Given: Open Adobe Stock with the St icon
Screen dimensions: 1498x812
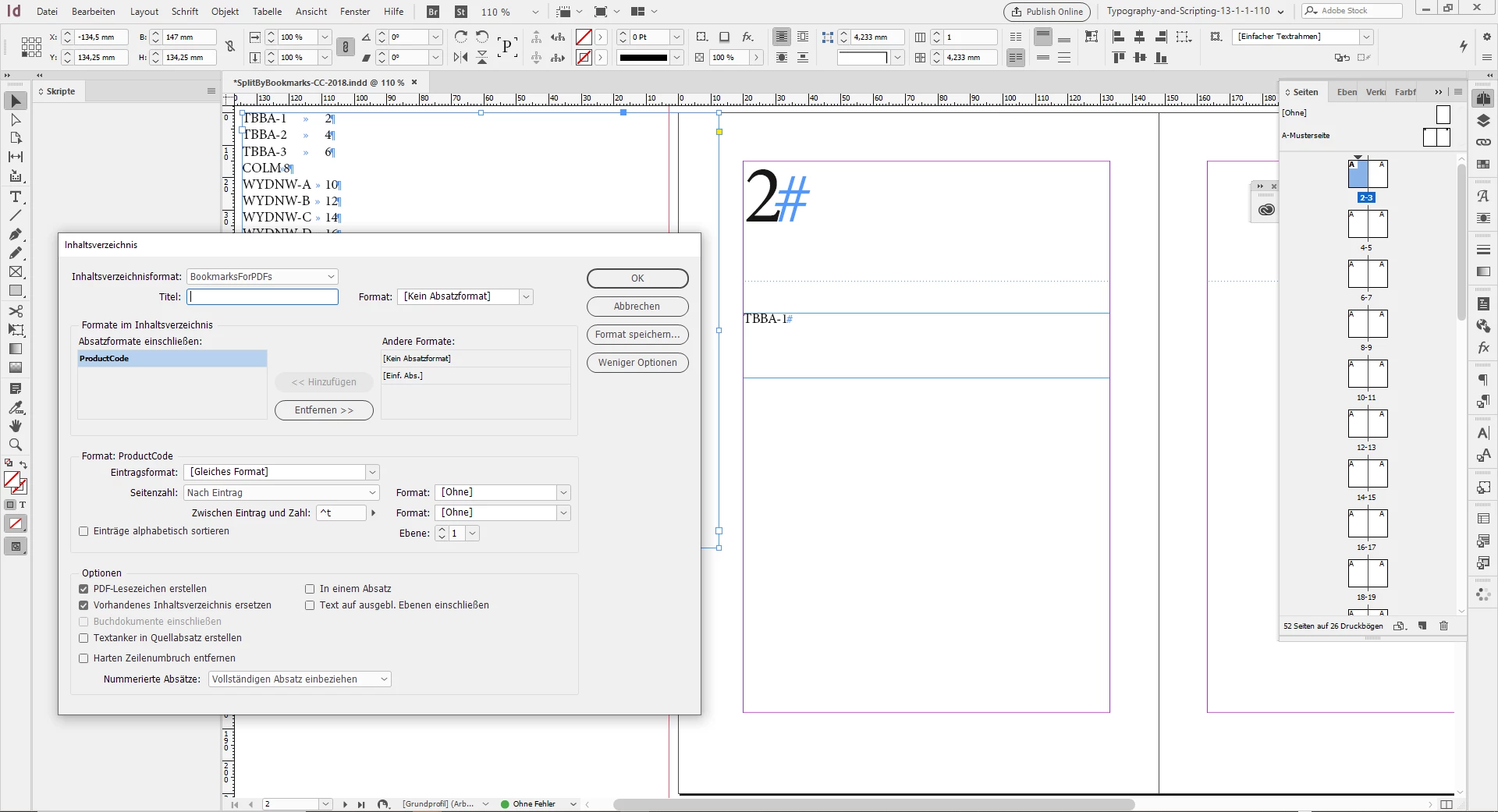Looking at the screenshot, I should click(x=461, y=12).
